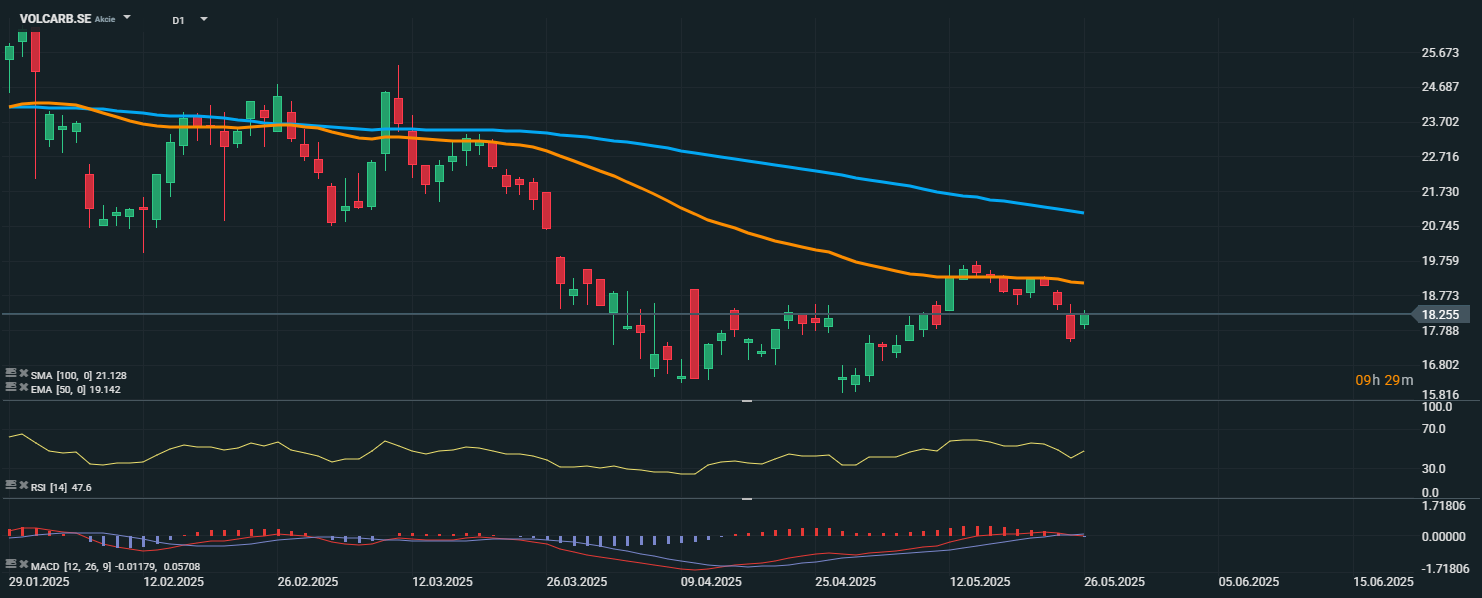Click the 21.730 price axis label
This screenshot has height=598, width=1482.
[x=1439, y=192]
